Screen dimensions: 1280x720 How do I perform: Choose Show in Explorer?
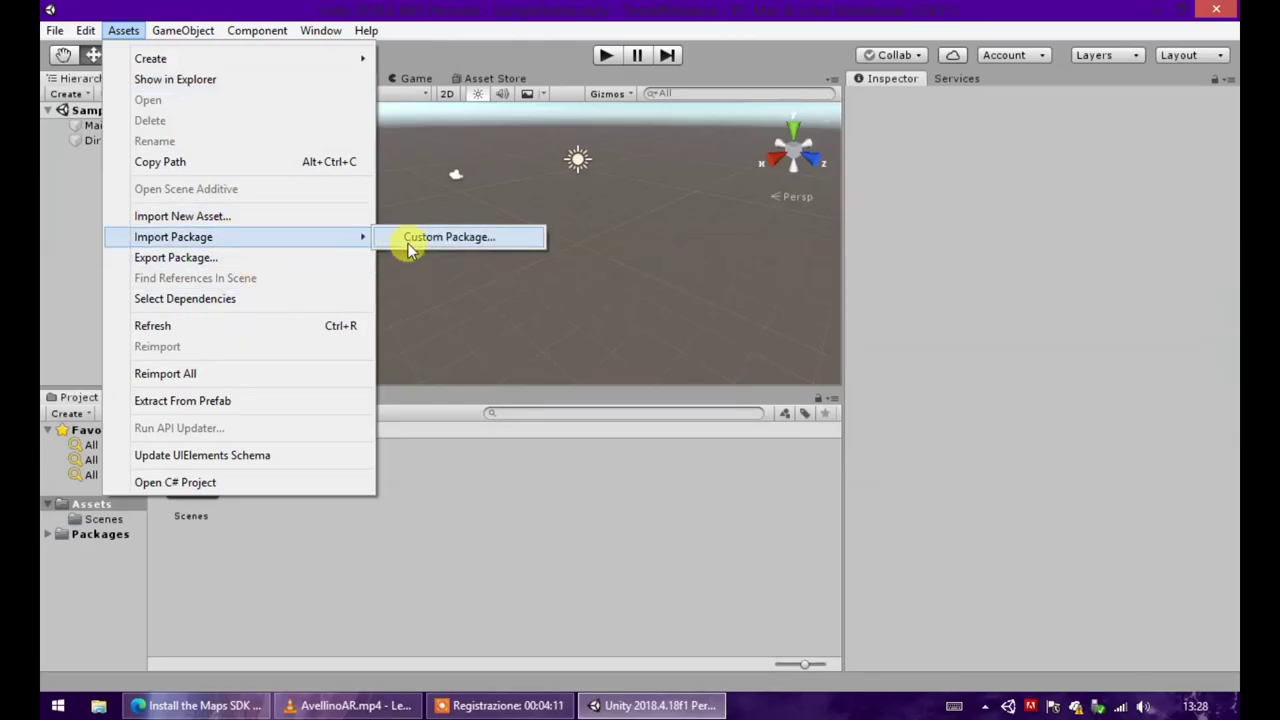240,79
